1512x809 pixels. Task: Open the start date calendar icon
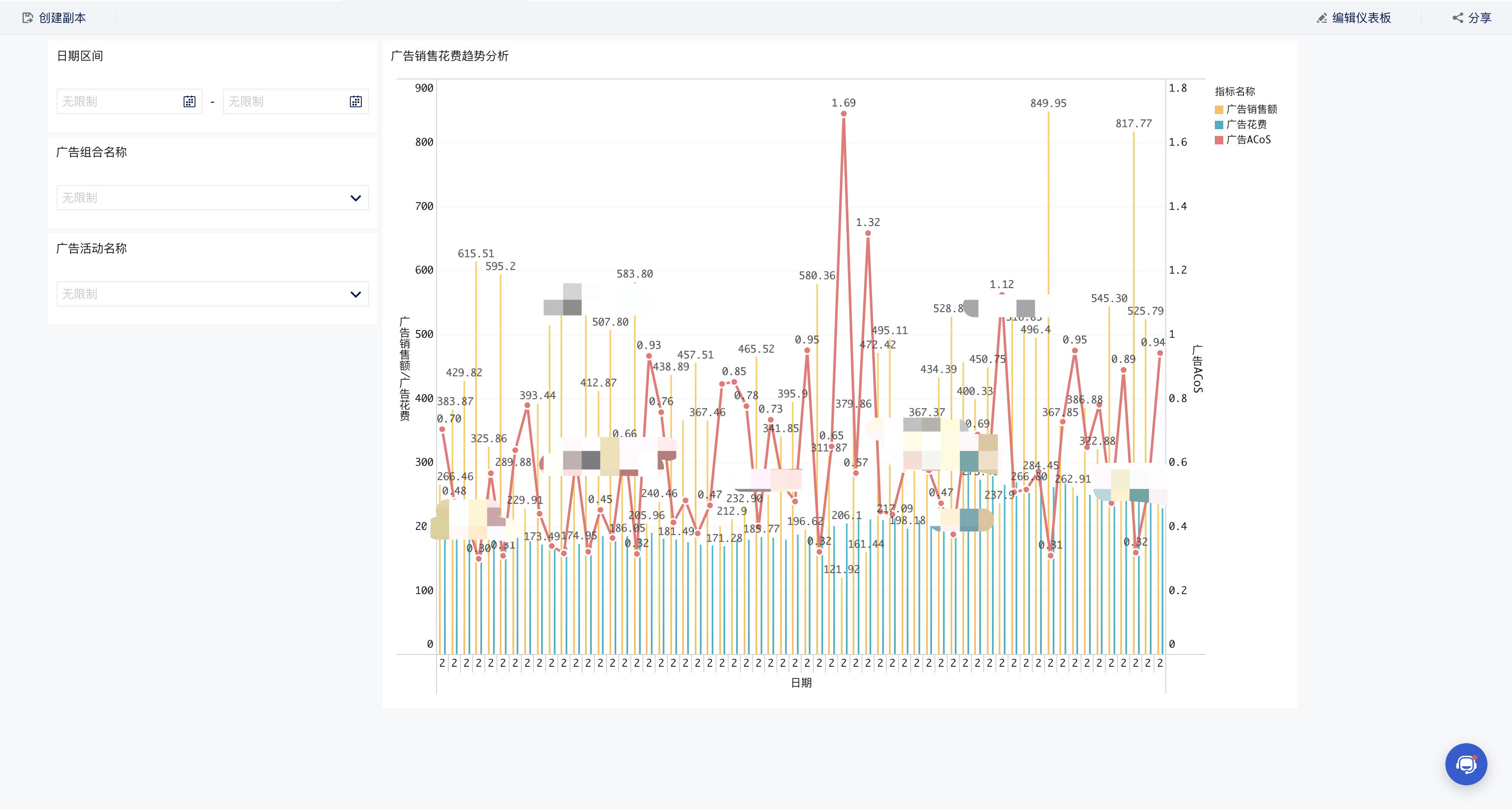point(189,102)
